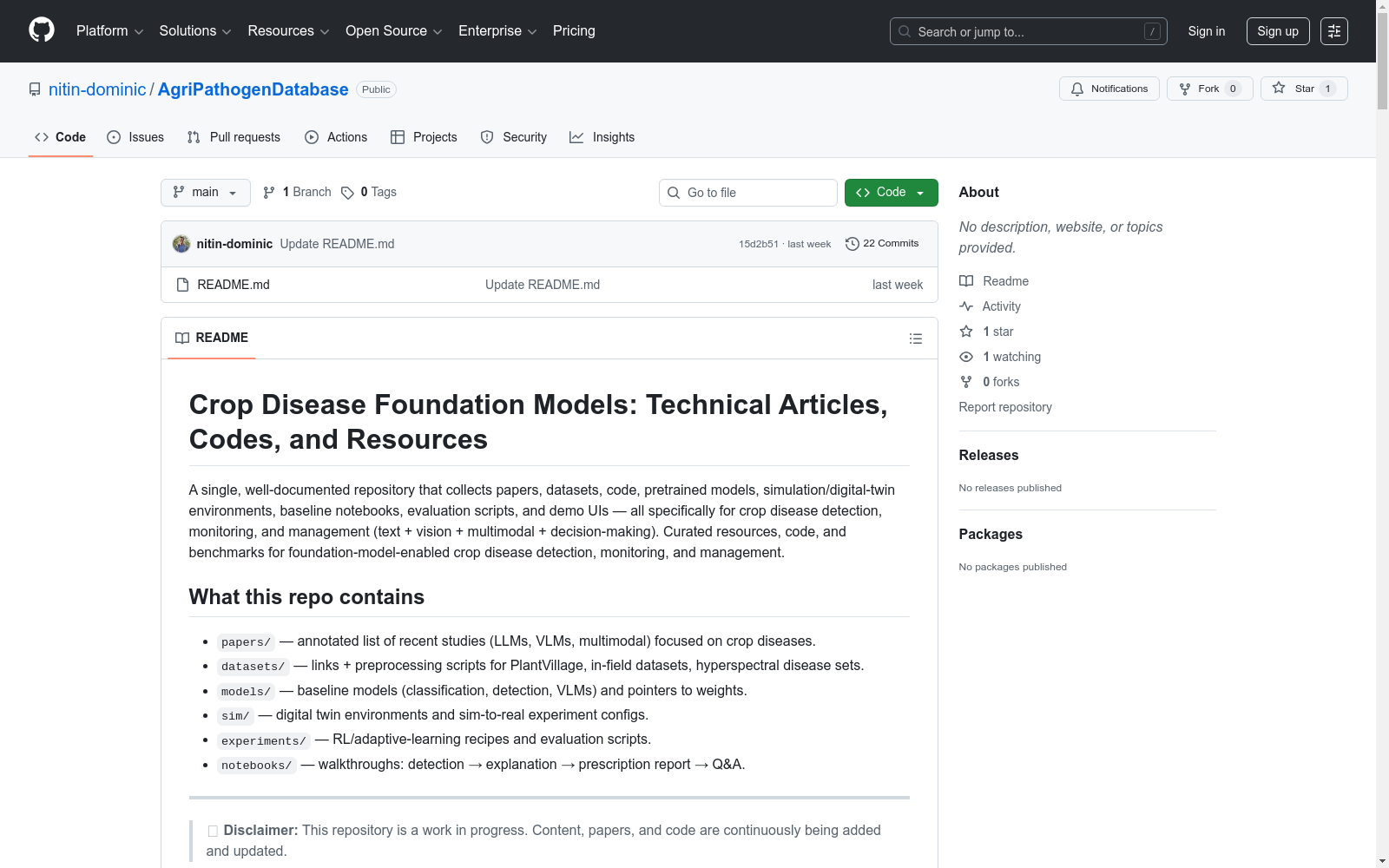The height and width of the screenshot is (868, 1389).
Task: Click the README.md file icon
Action: click(182, 285)
